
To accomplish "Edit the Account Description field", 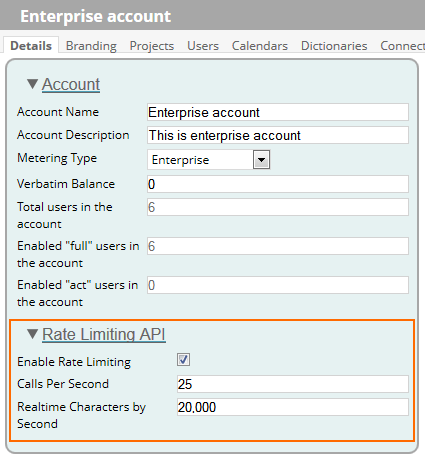I will pyautogui.click(x=278, y=135).
